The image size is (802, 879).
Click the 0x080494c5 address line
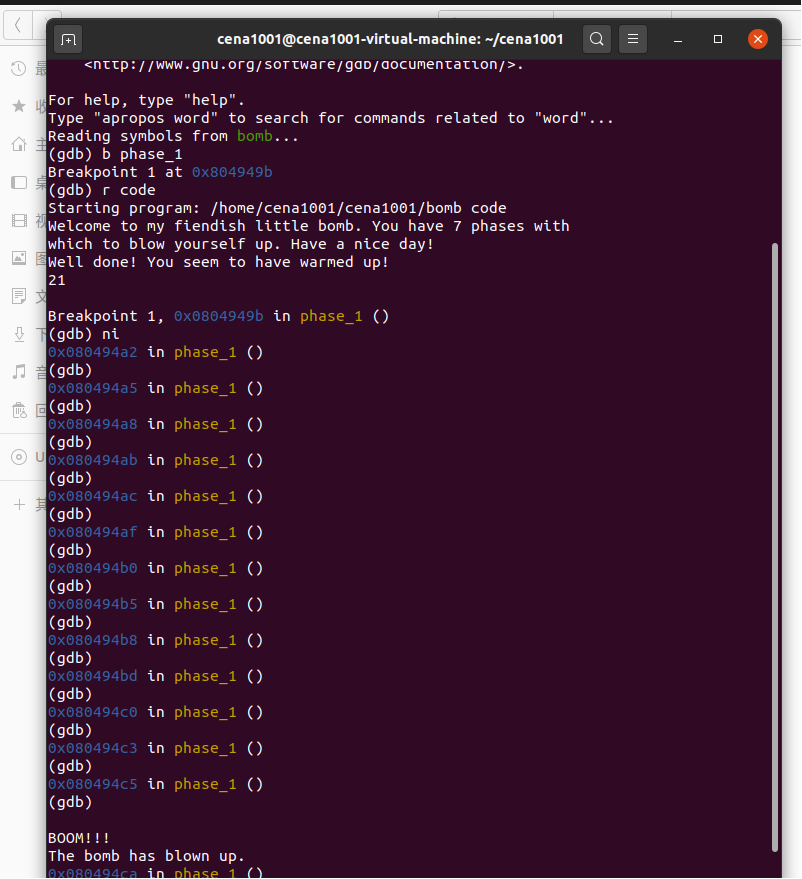(155, 784)
